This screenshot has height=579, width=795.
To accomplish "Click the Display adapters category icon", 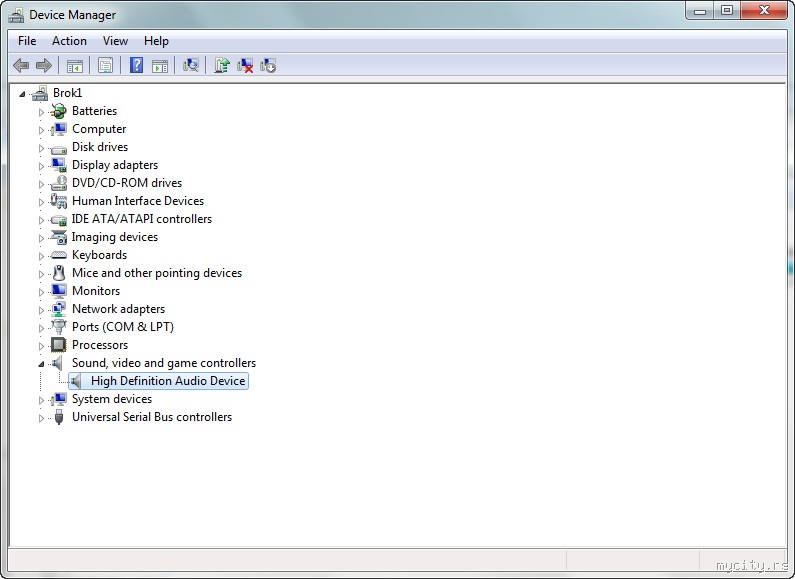I will click(59, 165).
